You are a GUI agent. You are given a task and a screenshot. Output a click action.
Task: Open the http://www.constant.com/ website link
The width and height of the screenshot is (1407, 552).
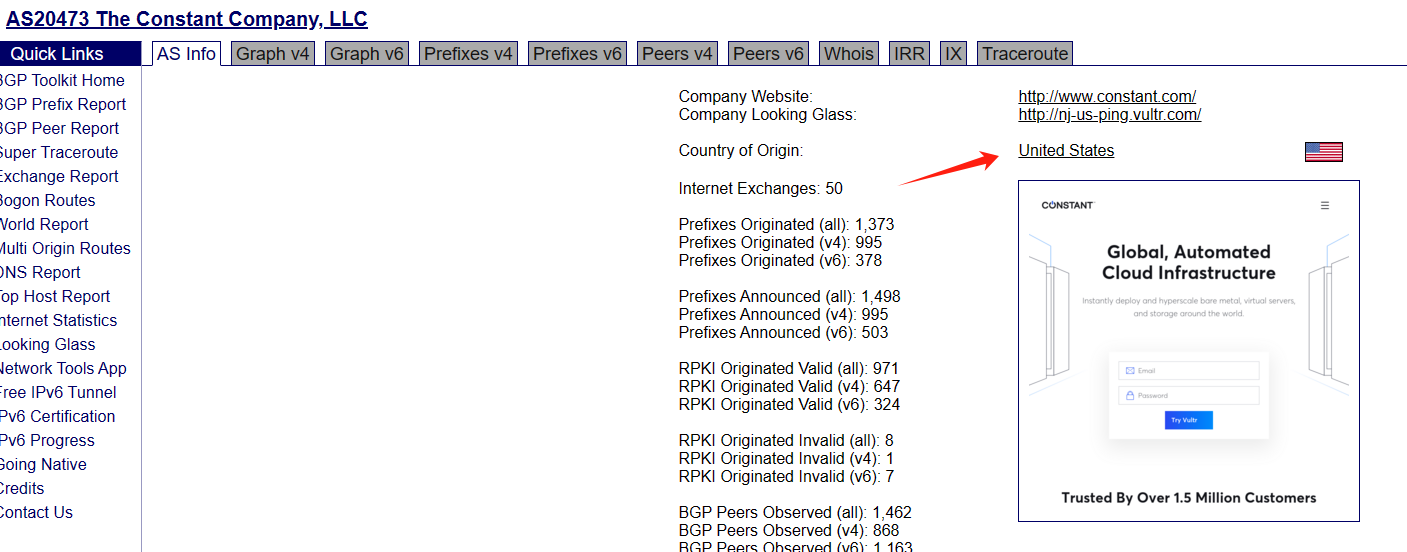pos(1107,97)
